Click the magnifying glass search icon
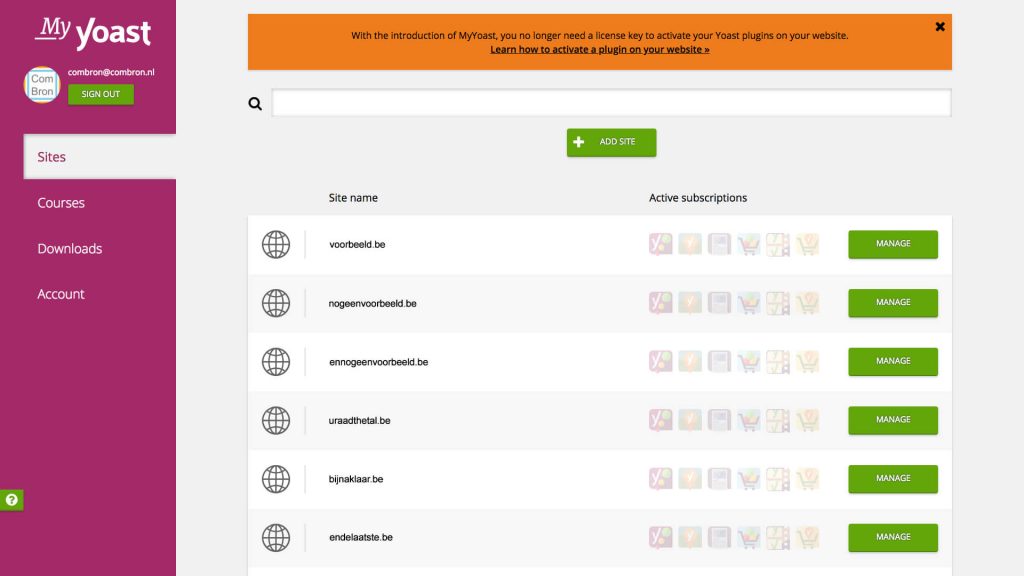This screenshot has width=1024, height=576. pos(255,103)
